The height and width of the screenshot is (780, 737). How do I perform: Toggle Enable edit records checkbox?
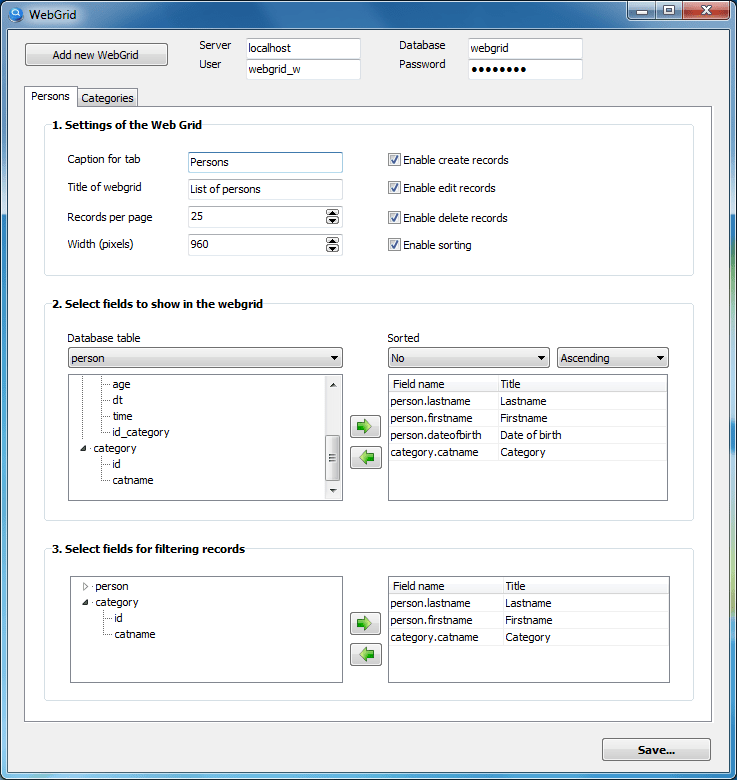point(394,188)
